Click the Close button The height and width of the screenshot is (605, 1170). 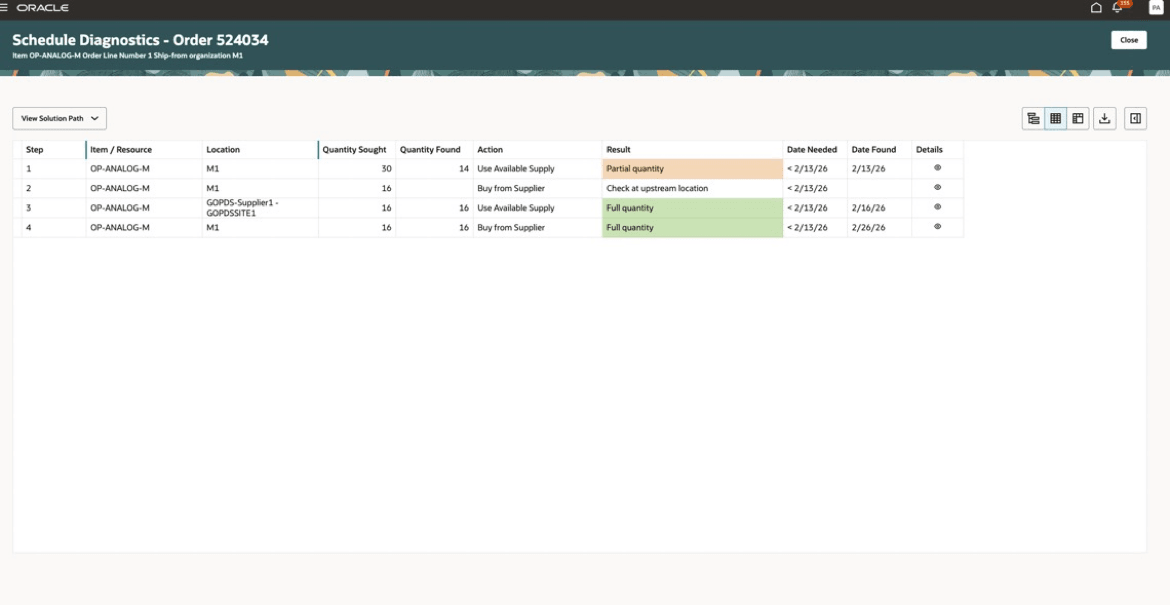pos(1130,40)
